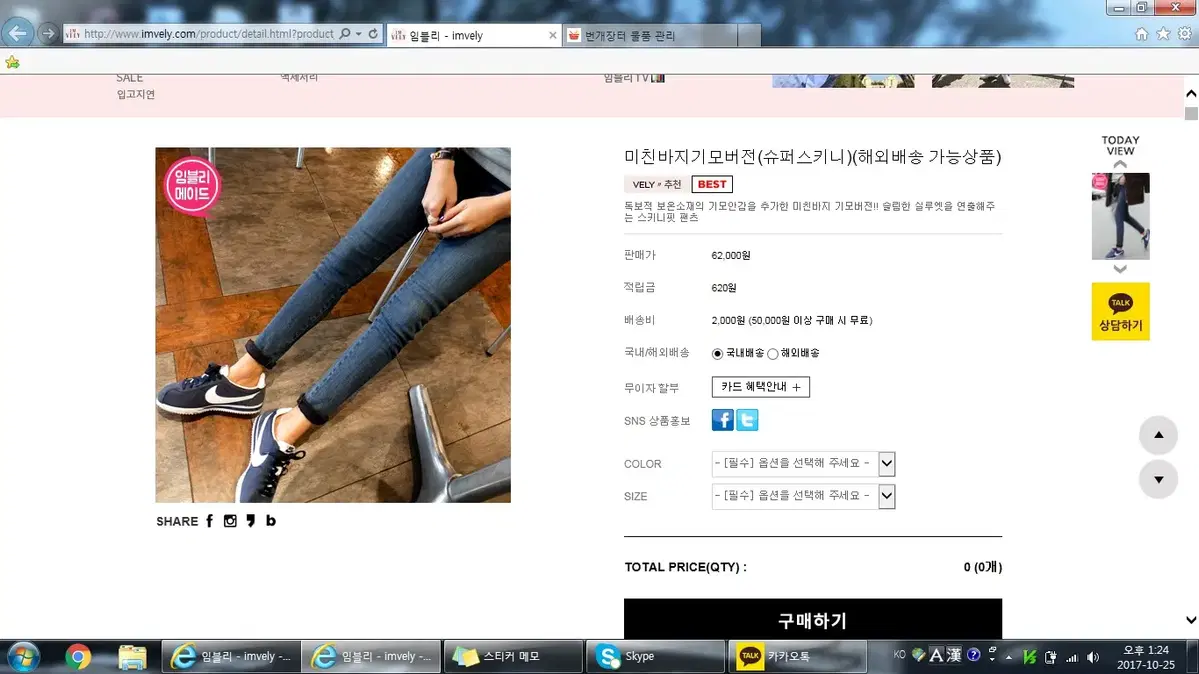
Task: Click the 구매하기 purchase button
Action: pyautogui.click(x=812, y=620)
